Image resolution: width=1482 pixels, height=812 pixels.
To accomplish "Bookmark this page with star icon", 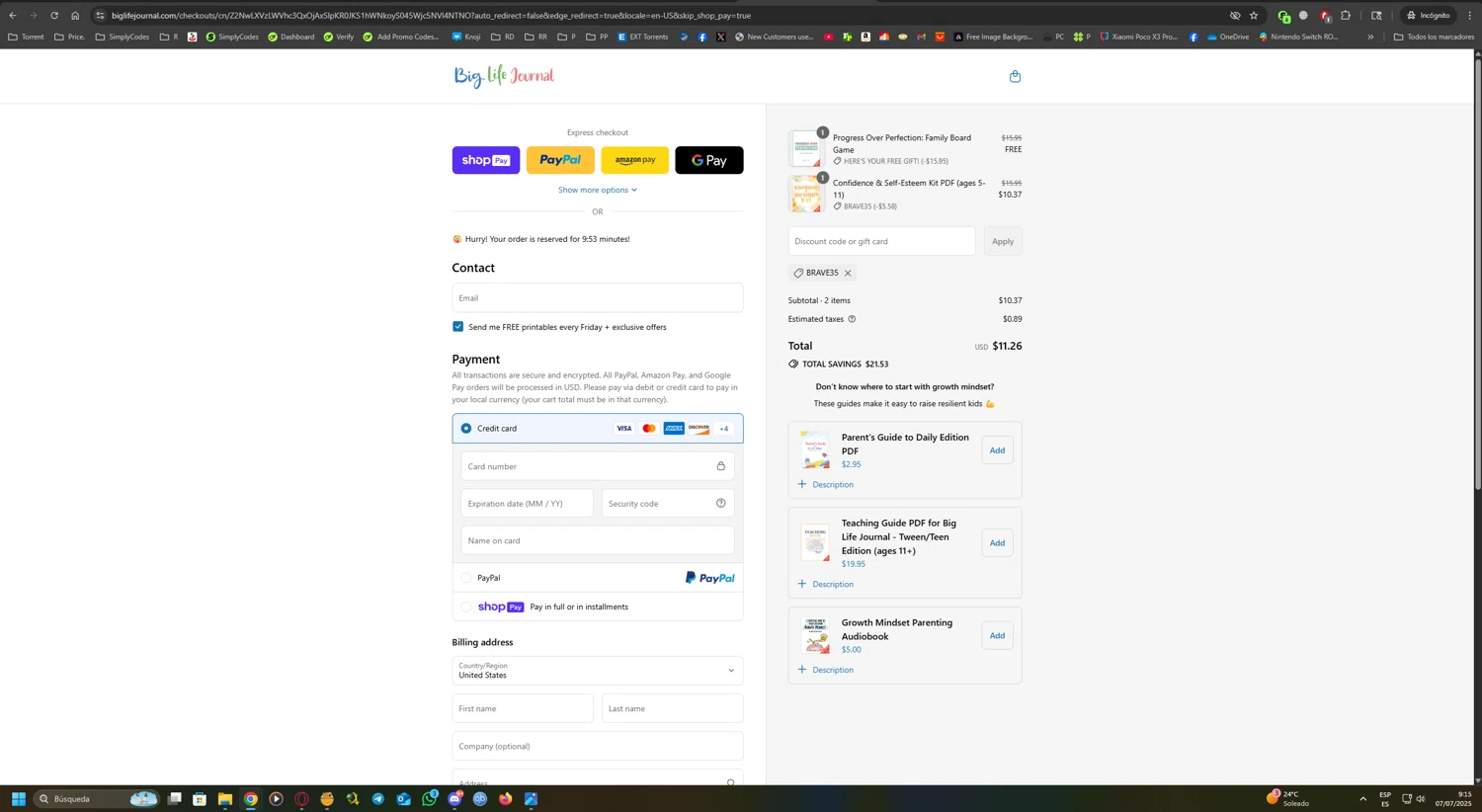I will point(1254,16).
